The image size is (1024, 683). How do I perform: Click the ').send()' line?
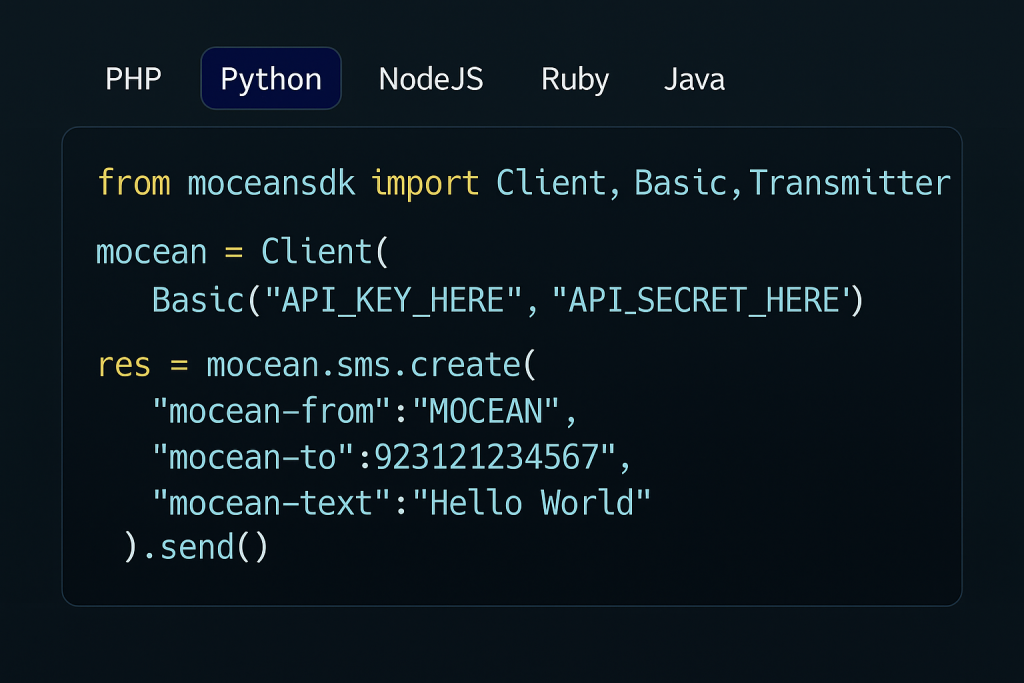pyautogui.click(x=196, y=547)
